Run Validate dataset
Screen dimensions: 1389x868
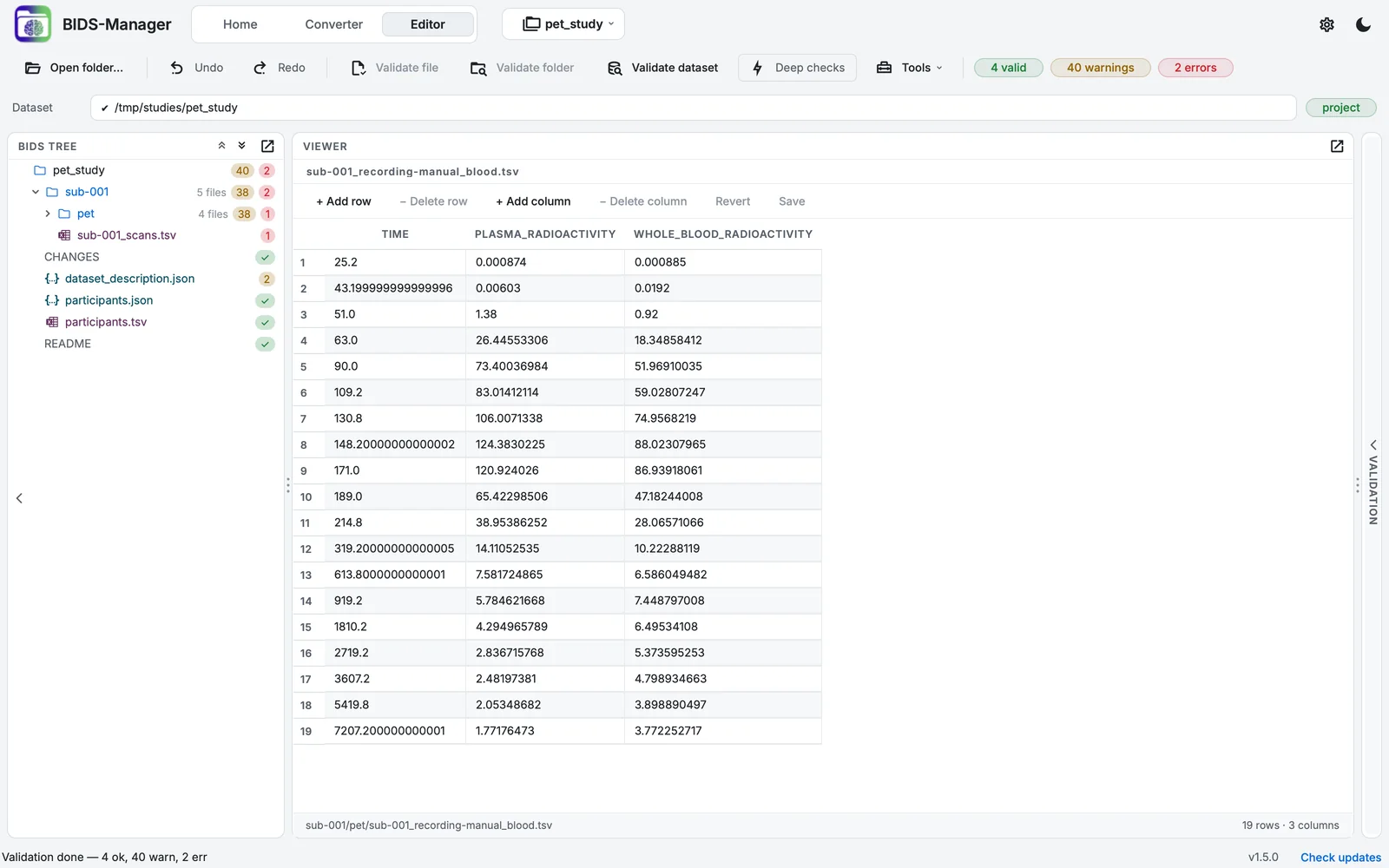tap(663, 68)
